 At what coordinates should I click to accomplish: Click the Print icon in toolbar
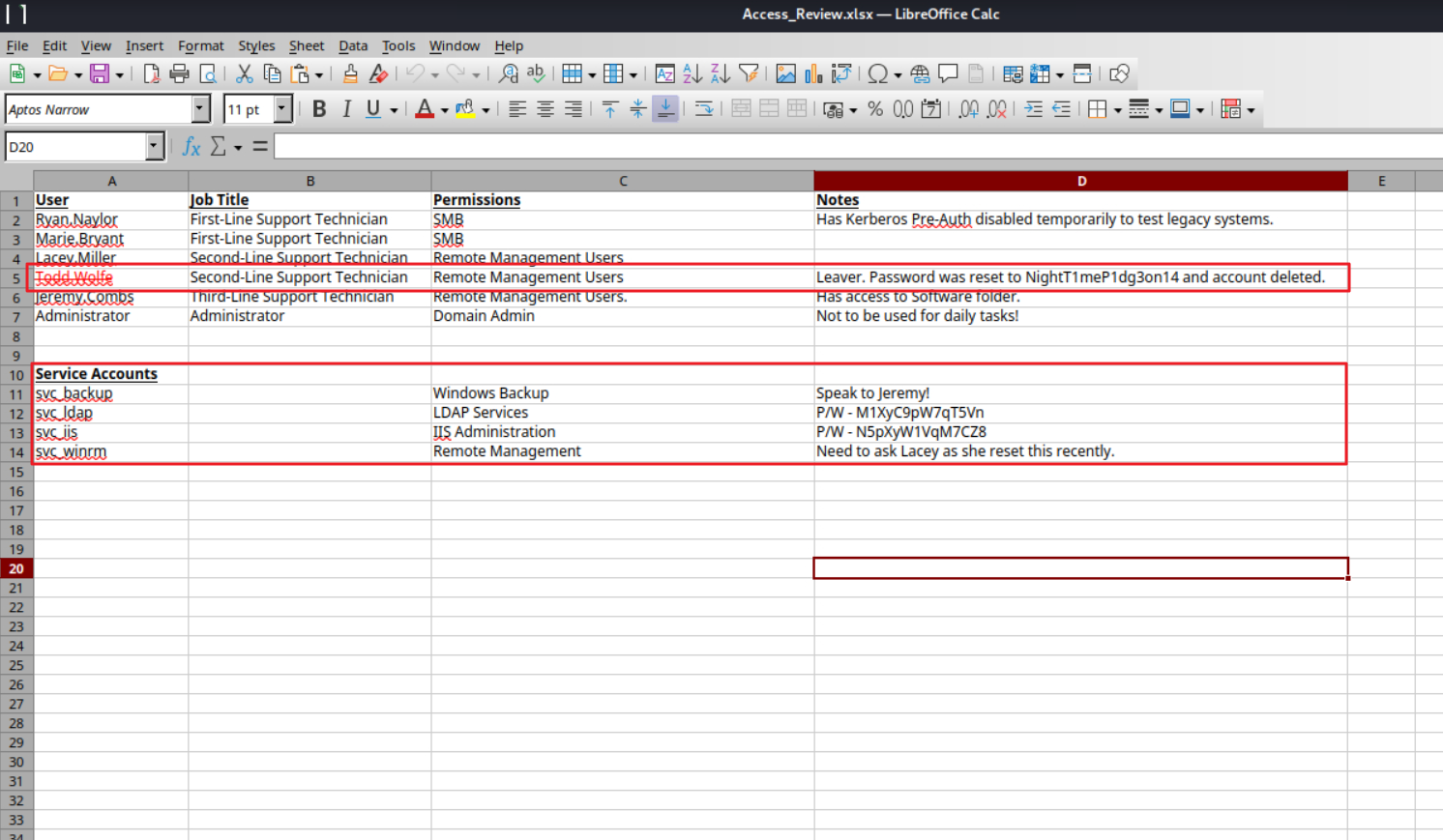pyautogui.click(x=179, y=74)
